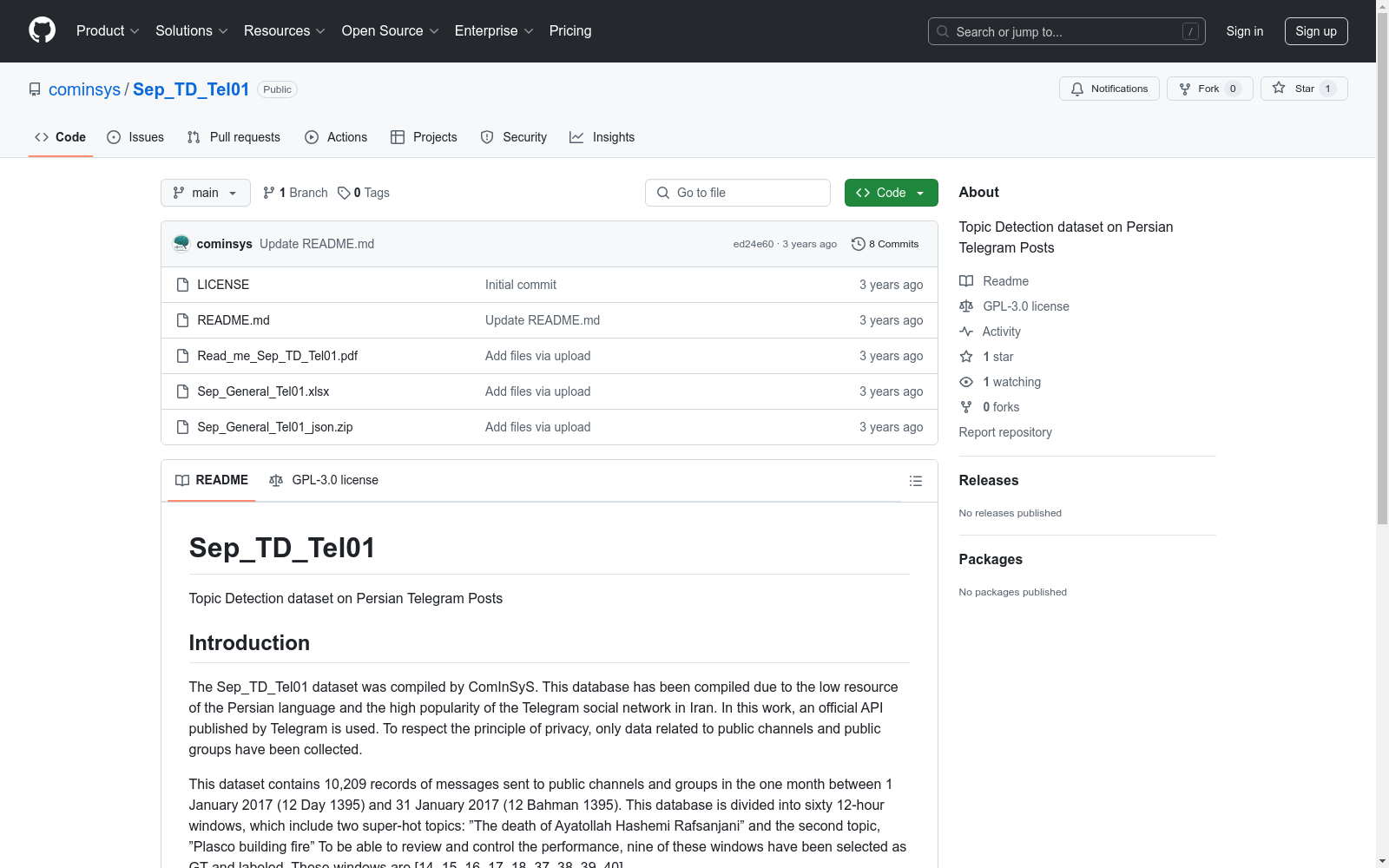Click the LICENSE file icon
1389x868 pixels.
point(182,285)
